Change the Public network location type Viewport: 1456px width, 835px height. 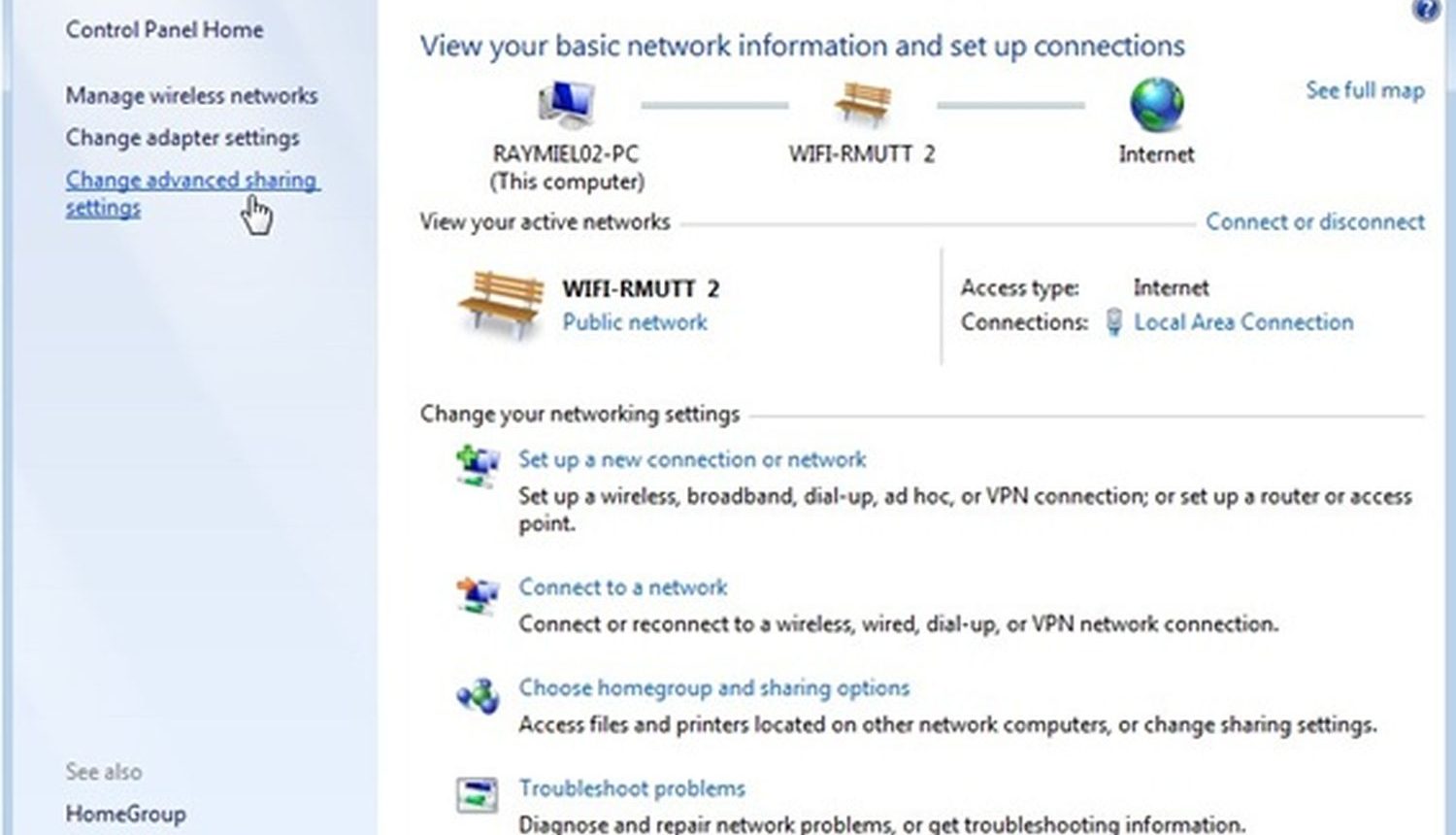click(x=635, y=322)
